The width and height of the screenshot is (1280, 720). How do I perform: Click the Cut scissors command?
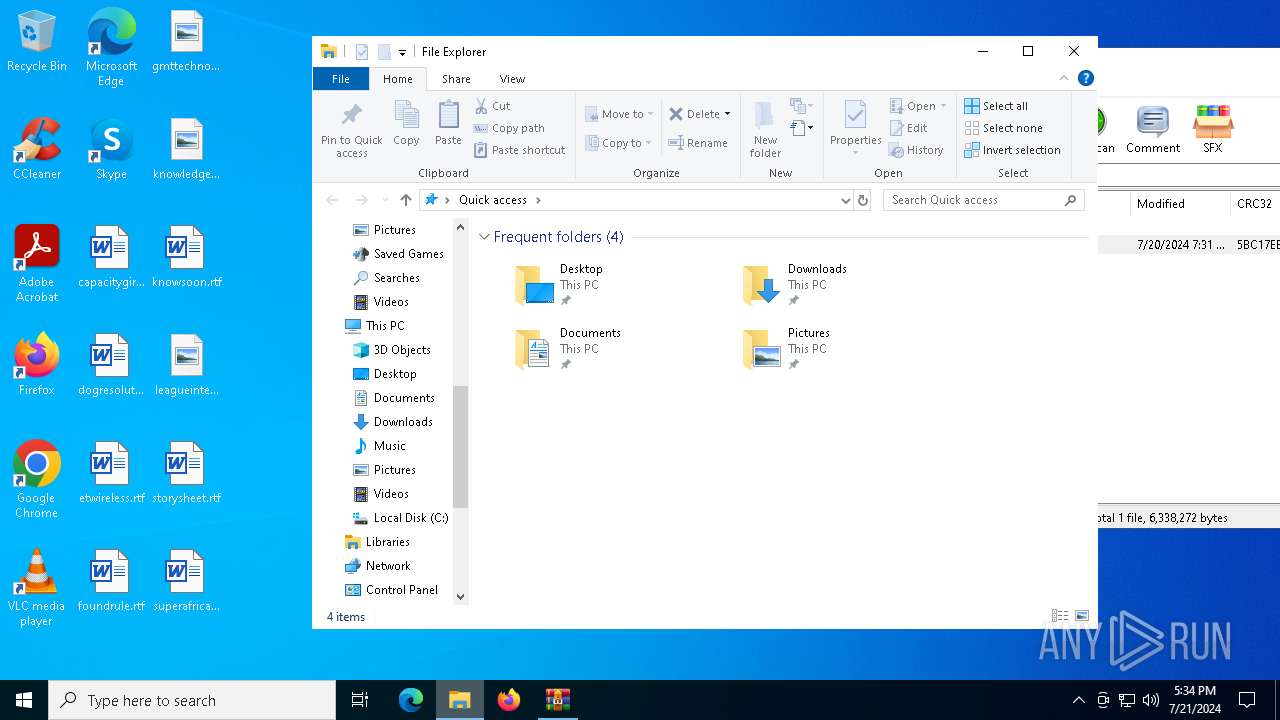click(x=492, y=106)
